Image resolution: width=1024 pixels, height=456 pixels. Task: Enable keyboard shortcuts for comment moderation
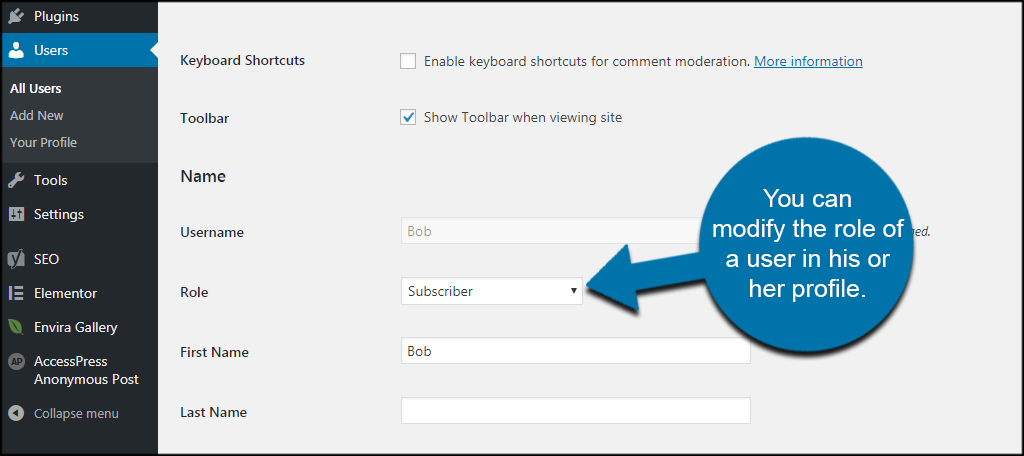point(408,61)
